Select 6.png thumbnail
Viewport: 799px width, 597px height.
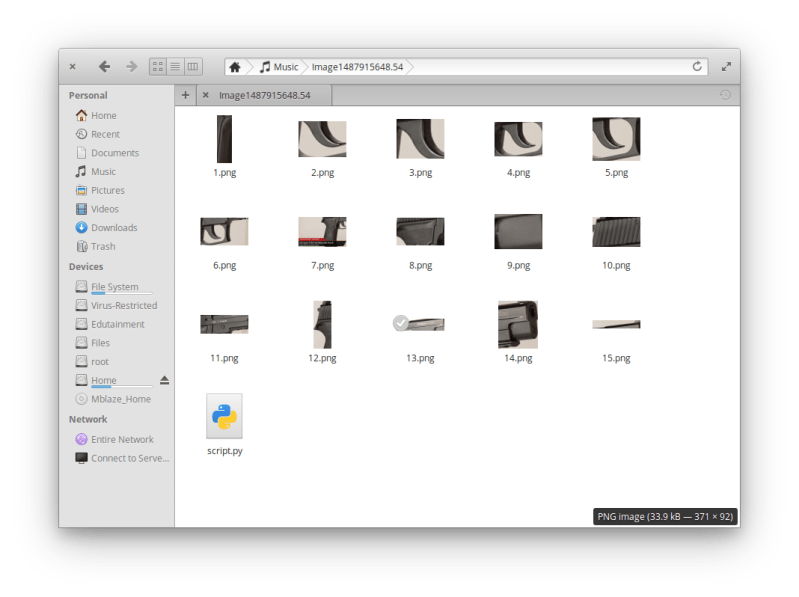(224, 231)
